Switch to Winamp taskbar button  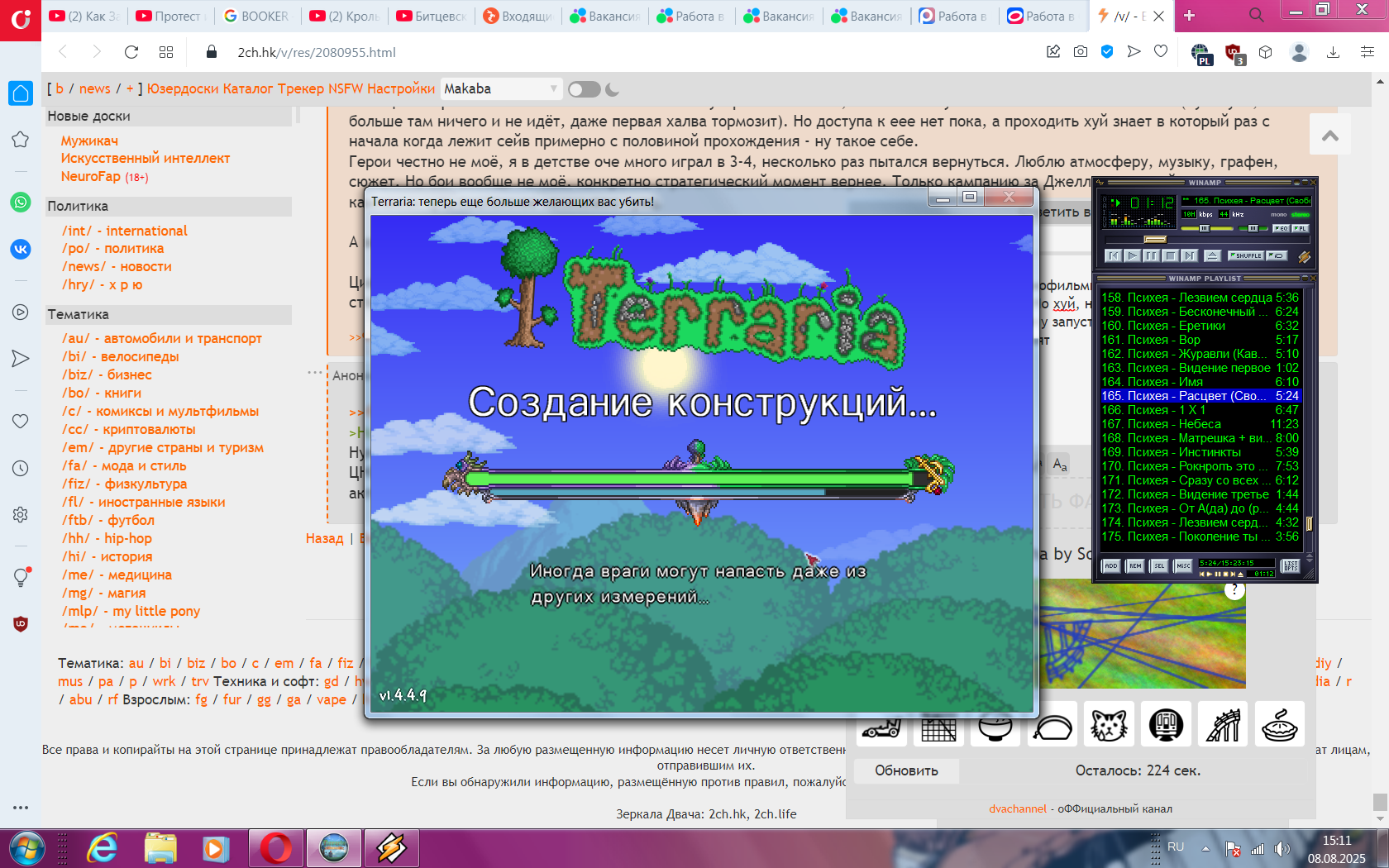(x=391, y=848)
